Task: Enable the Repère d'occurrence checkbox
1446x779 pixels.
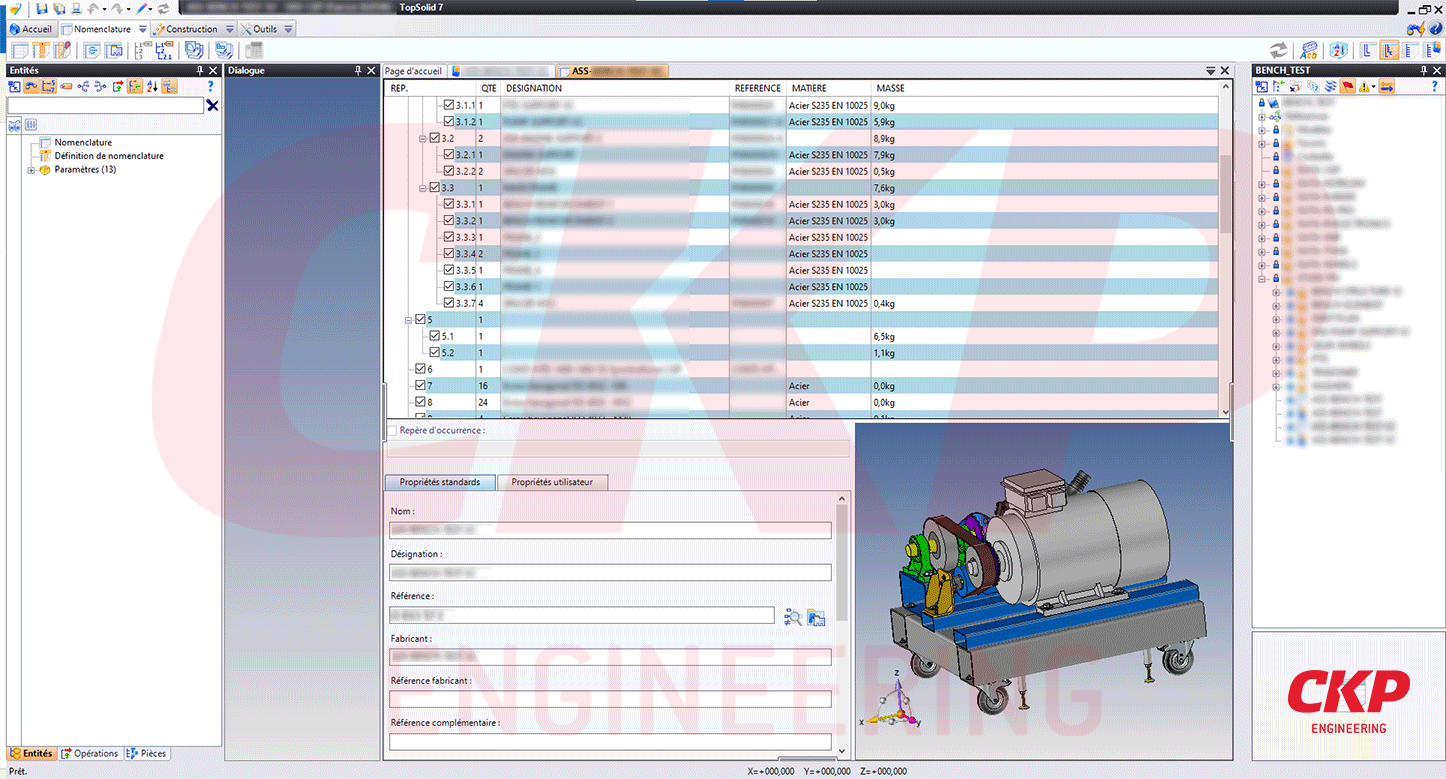Action: 392,431
